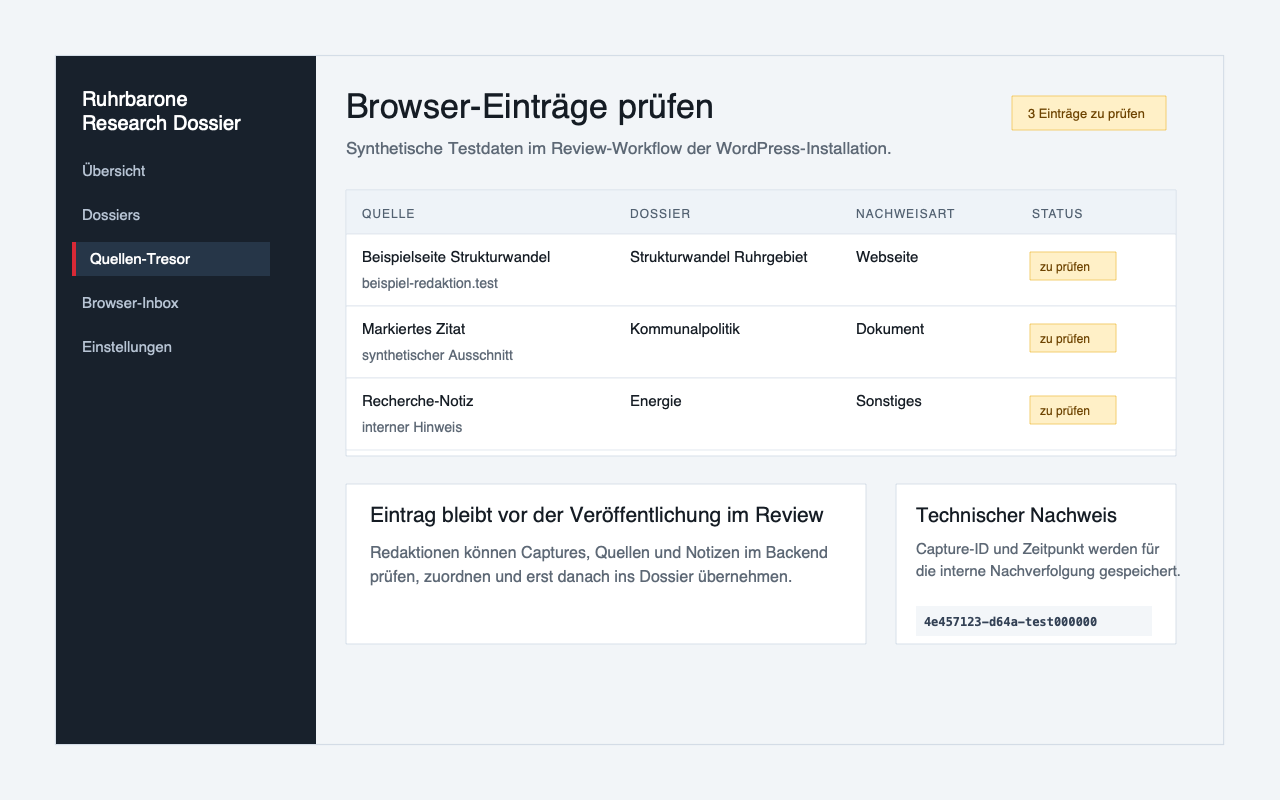
Task: Click the Dossier column header
Action: coord(660,214)
